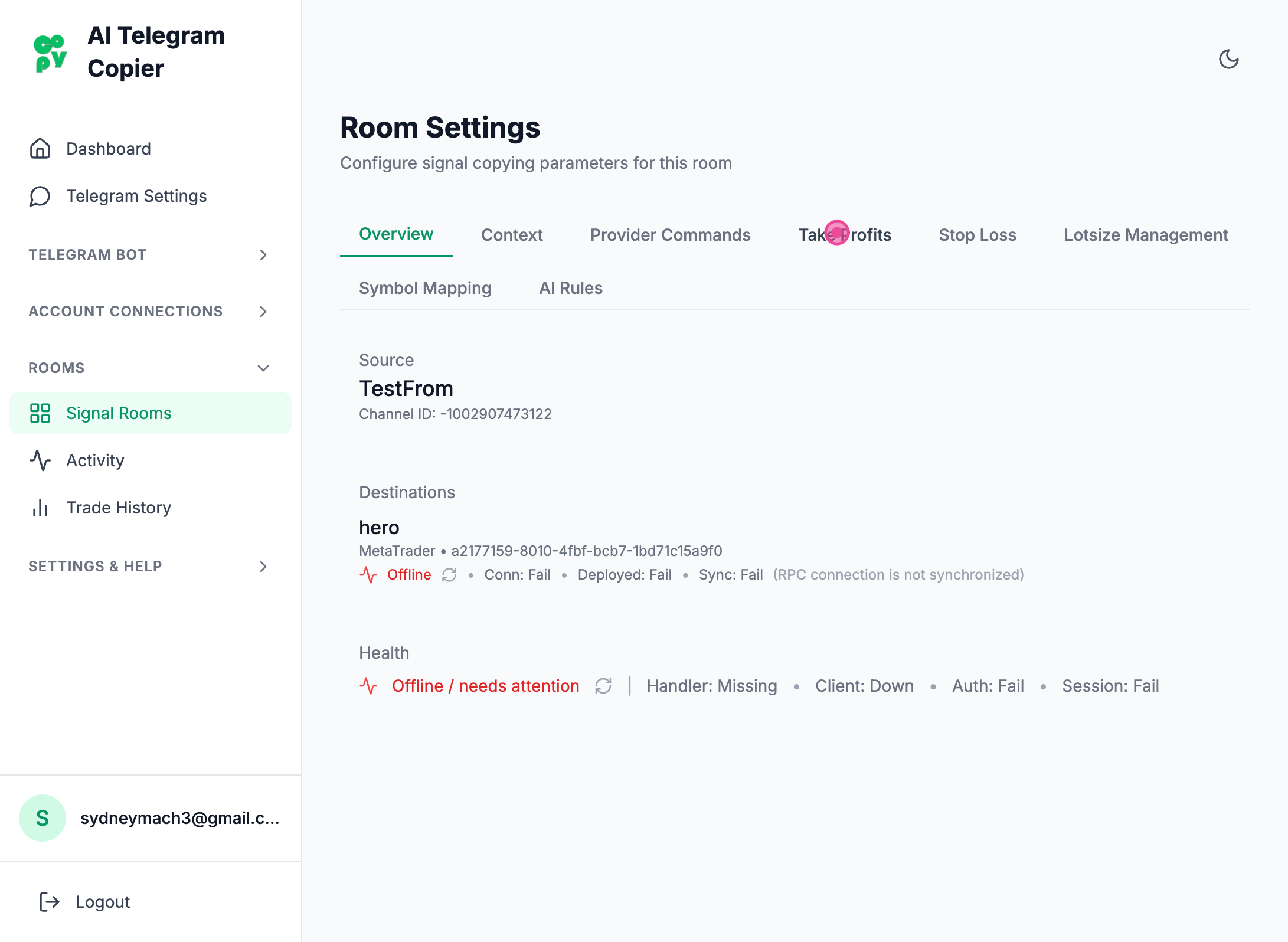Refresh the Health status check
The width and height of the screenshot is (1288, 942).
[603, 686]
